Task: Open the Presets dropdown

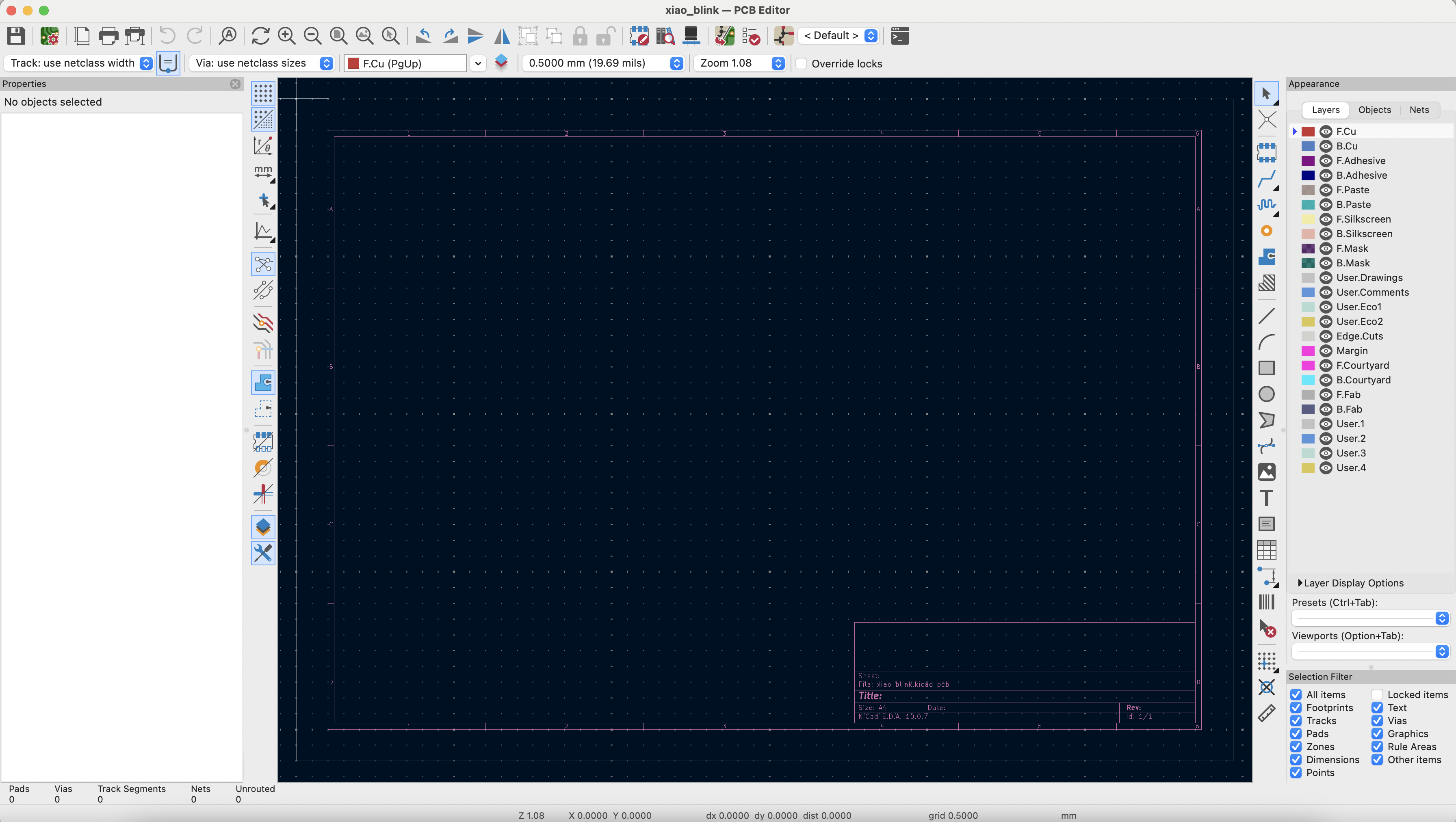Action: coord(1370,618)
